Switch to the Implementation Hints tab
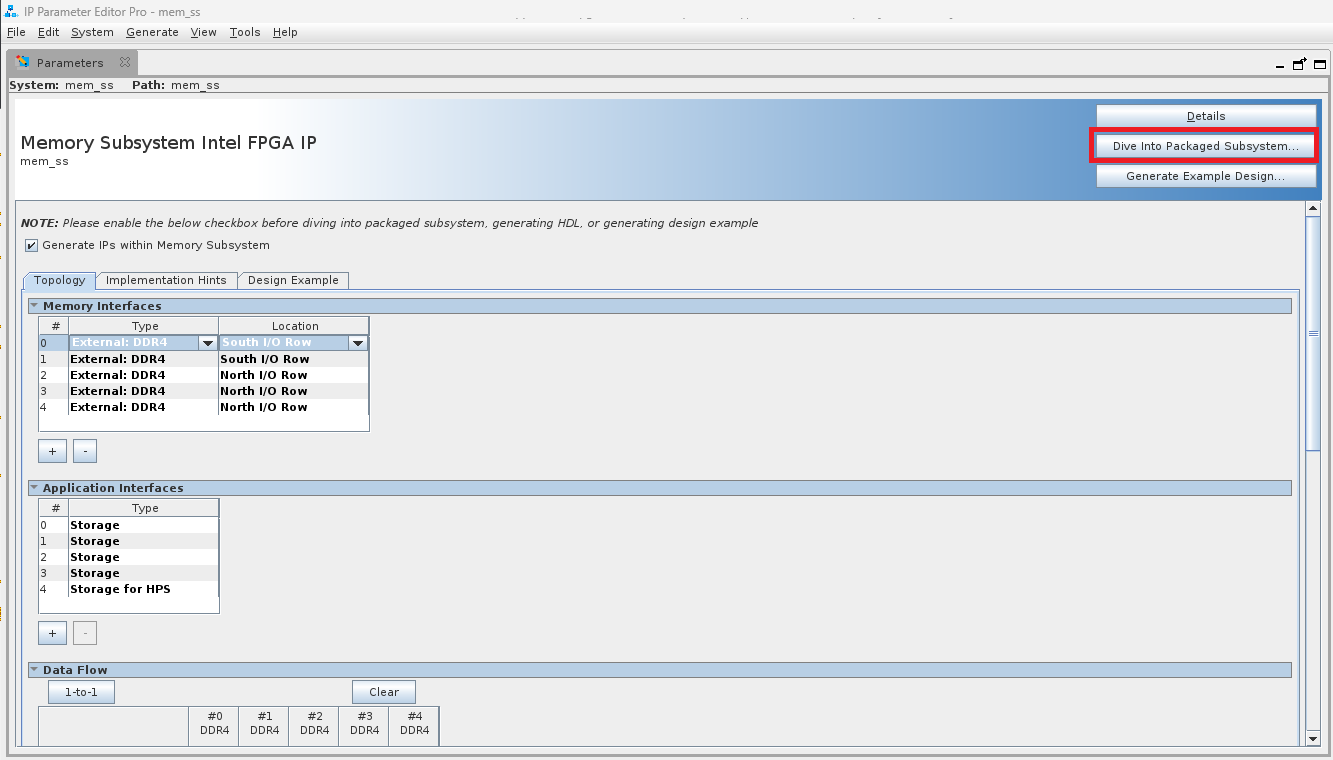Viewport: 1333px width, 760px height. tap(166, 280)
